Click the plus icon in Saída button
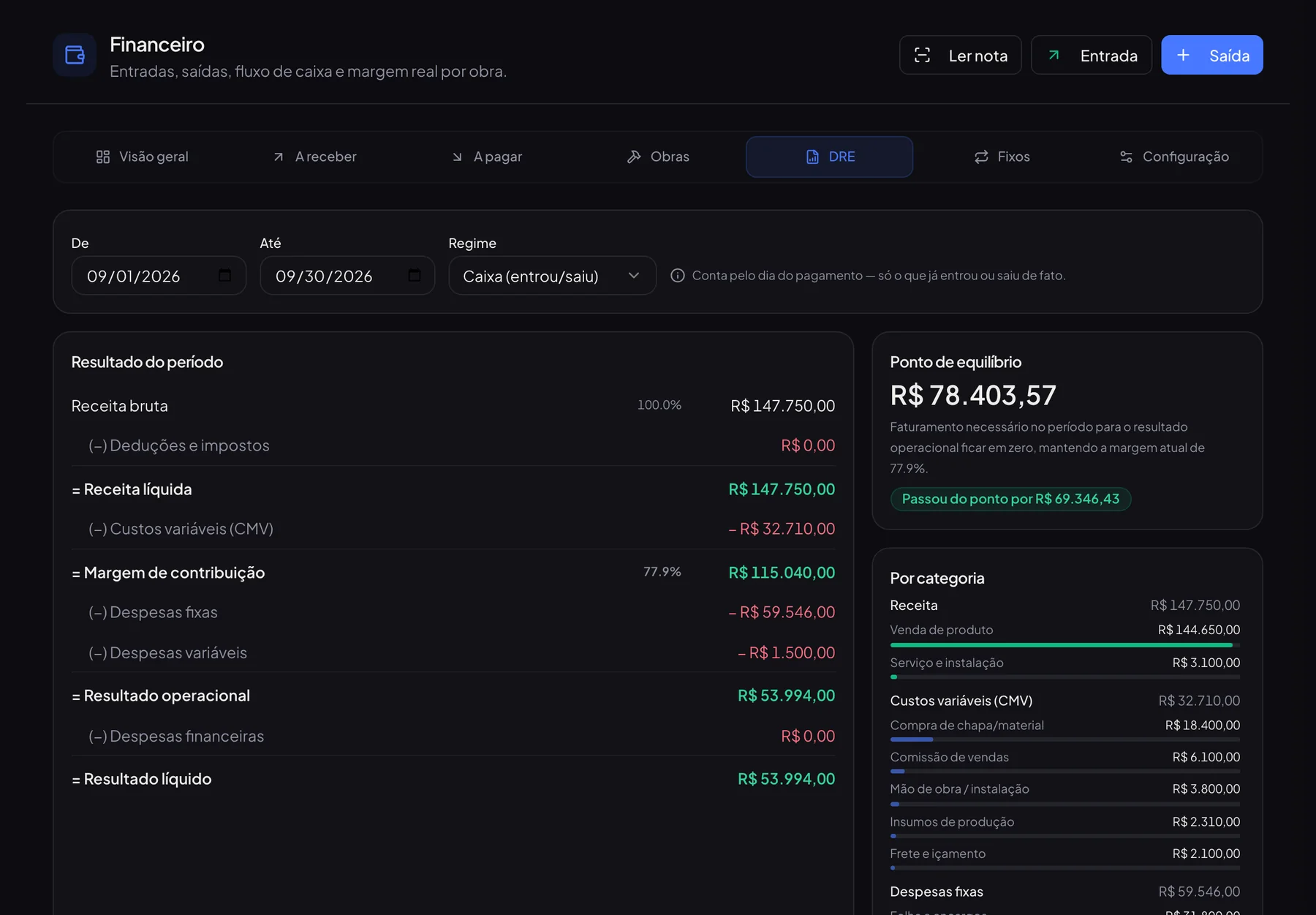The image size is (1316, 915). point(1183,55)
